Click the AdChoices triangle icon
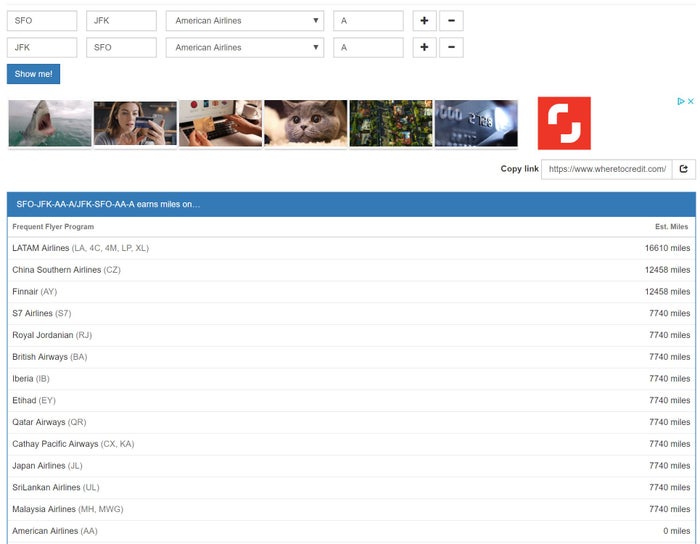The image size is (700, 544). click(x=680, y=101)
